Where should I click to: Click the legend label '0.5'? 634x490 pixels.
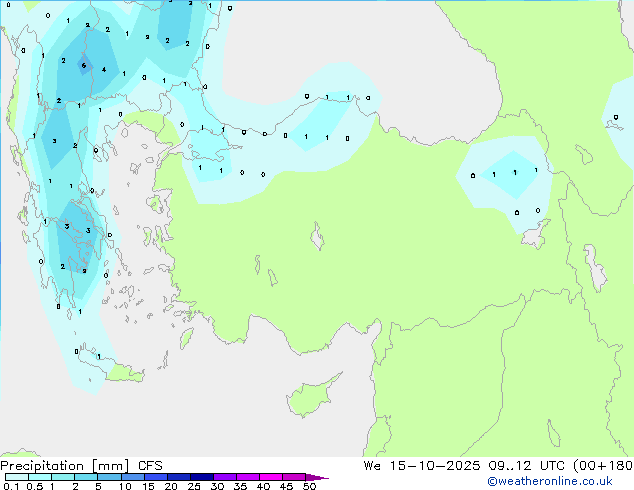35,486
